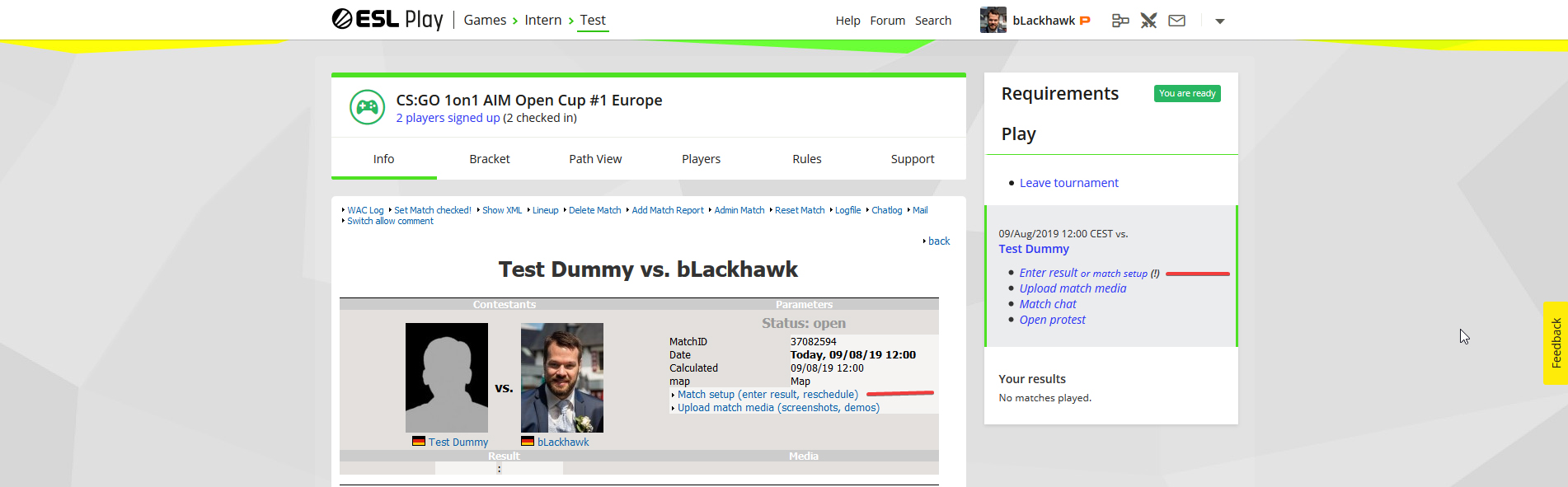Click the German flag beside bLackhawk
The image size is (1568, 487).
(x=528, y=441)
